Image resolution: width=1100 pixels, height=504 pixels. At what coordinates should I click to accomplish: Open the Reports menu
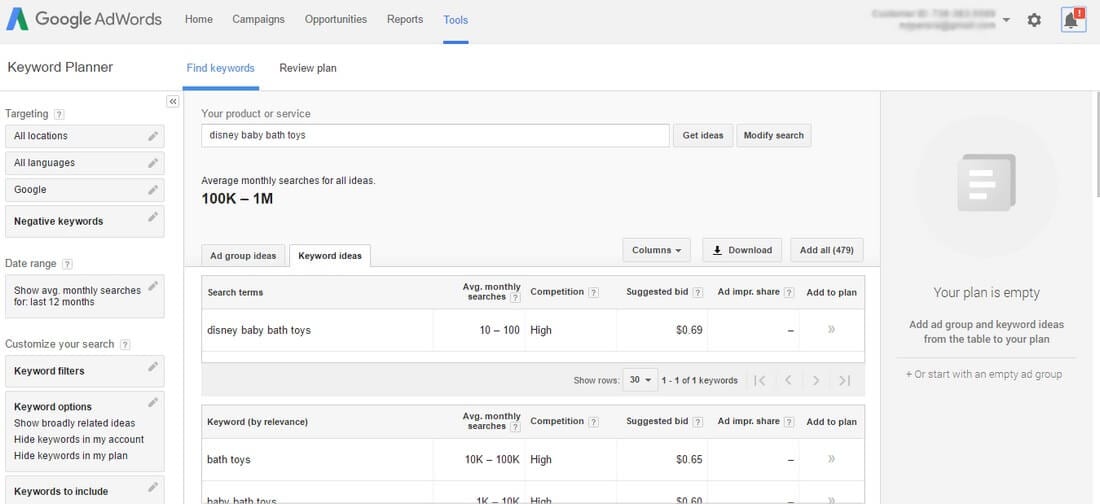click(405, 20)
